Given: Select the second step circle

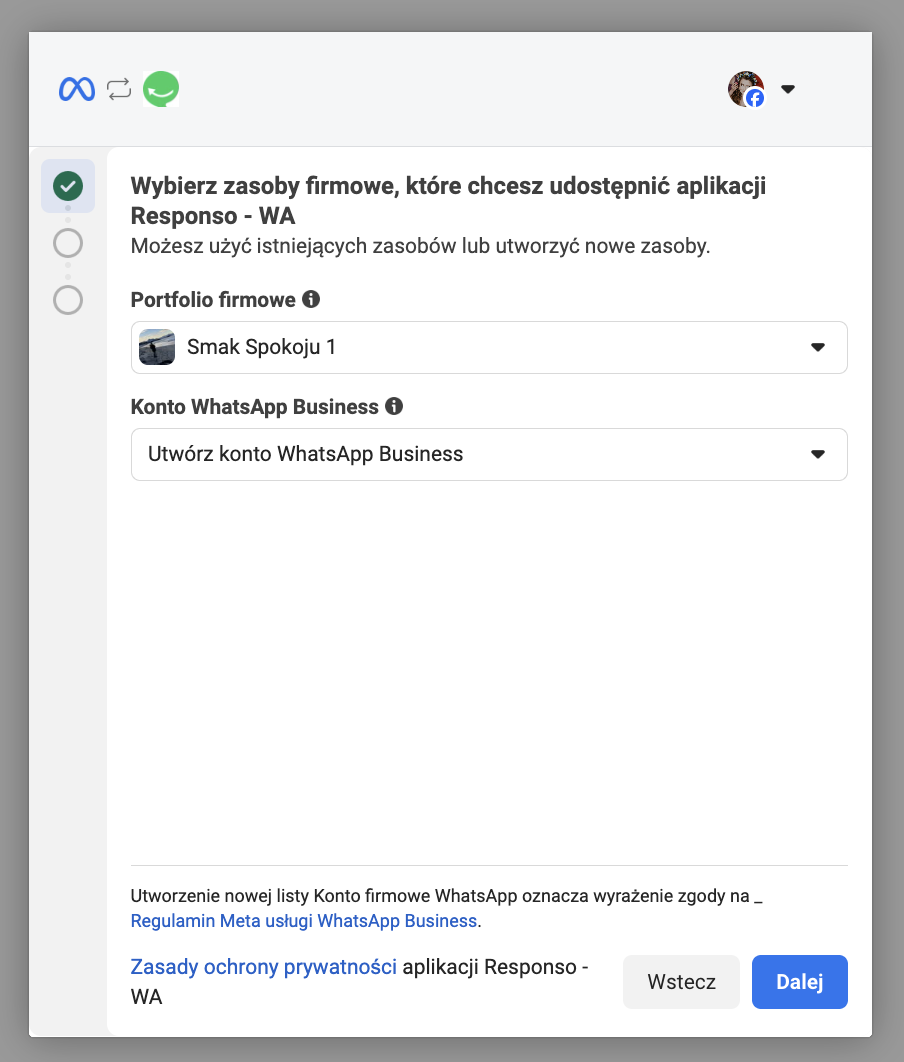Looking at the screenshot, I should pos(68,243).
